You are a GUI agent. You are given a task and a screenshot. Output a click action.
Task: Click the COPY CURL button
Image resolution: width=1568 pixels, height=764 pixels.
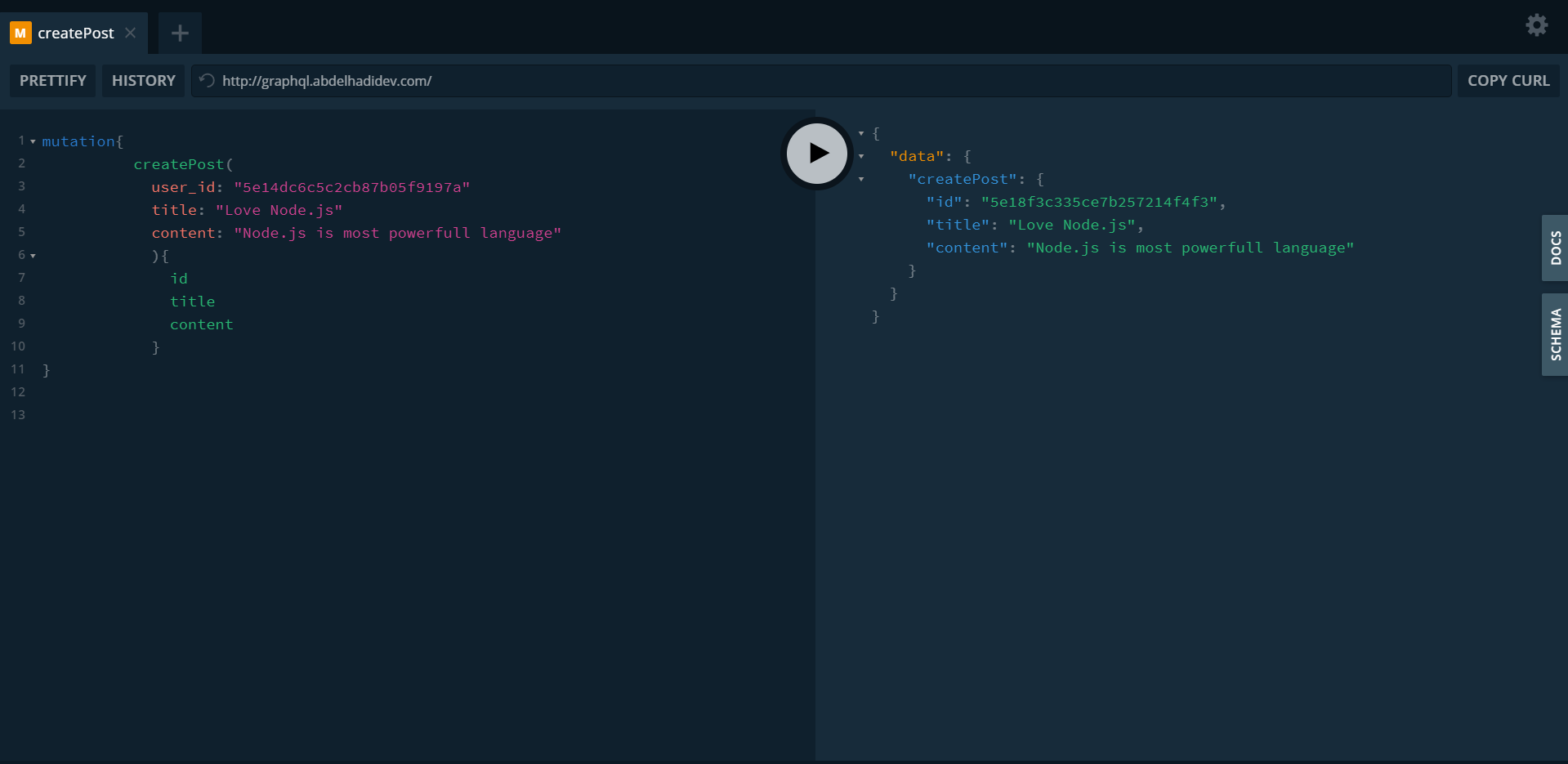pyautogui.click(x=1508, y=81)
